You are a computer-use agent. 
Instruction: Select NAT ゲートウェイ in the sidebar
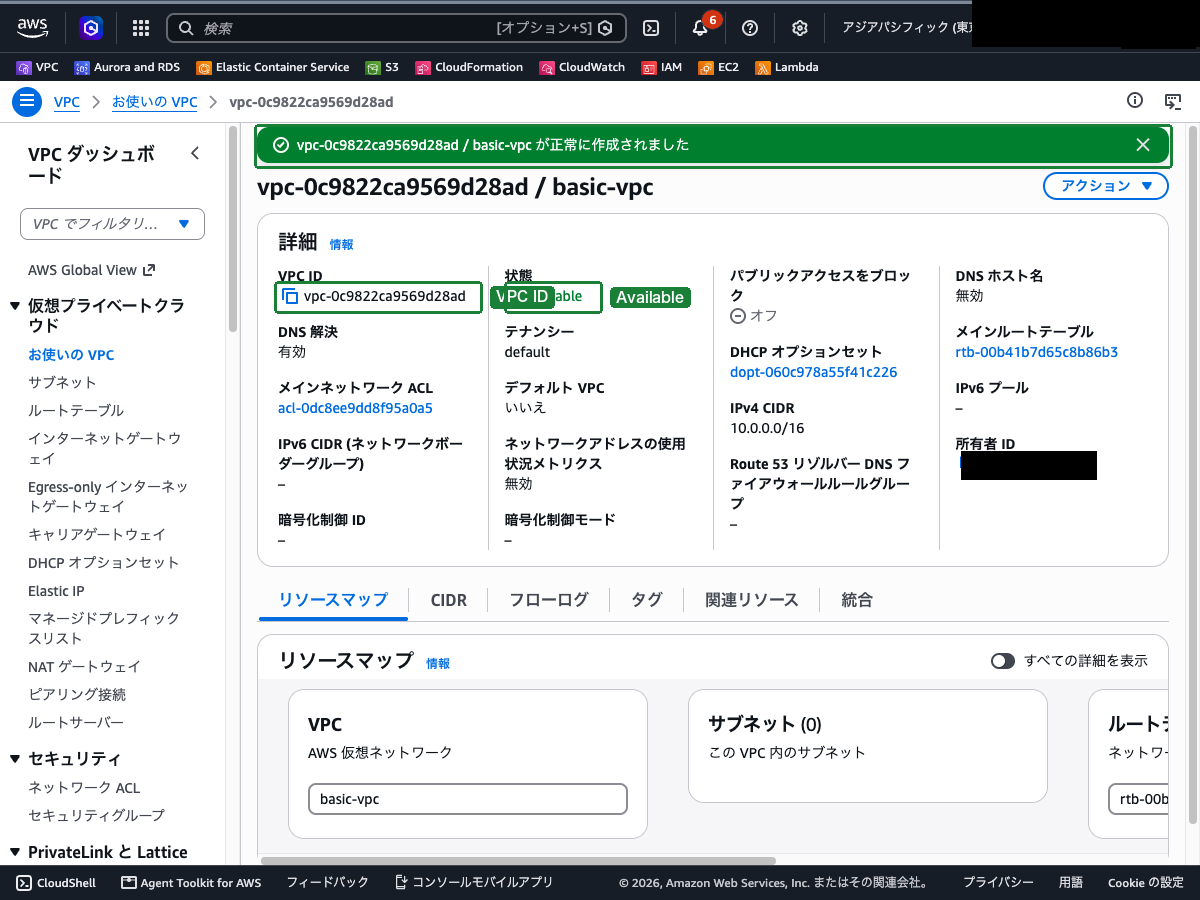point(84,666)
